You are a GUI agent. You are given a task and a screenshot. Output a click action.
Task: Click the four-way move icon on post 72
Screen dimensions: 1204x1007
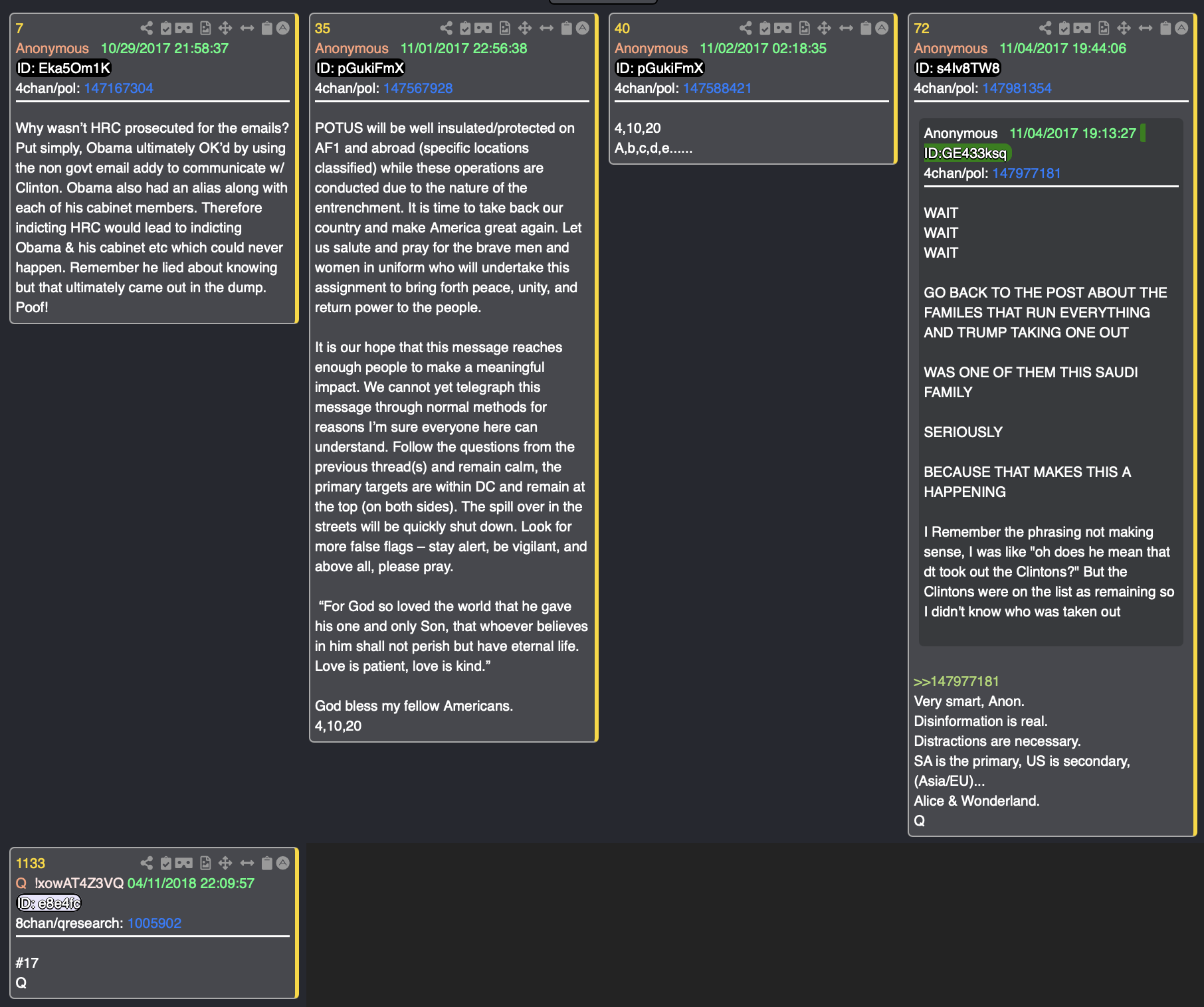(1124, 28)
